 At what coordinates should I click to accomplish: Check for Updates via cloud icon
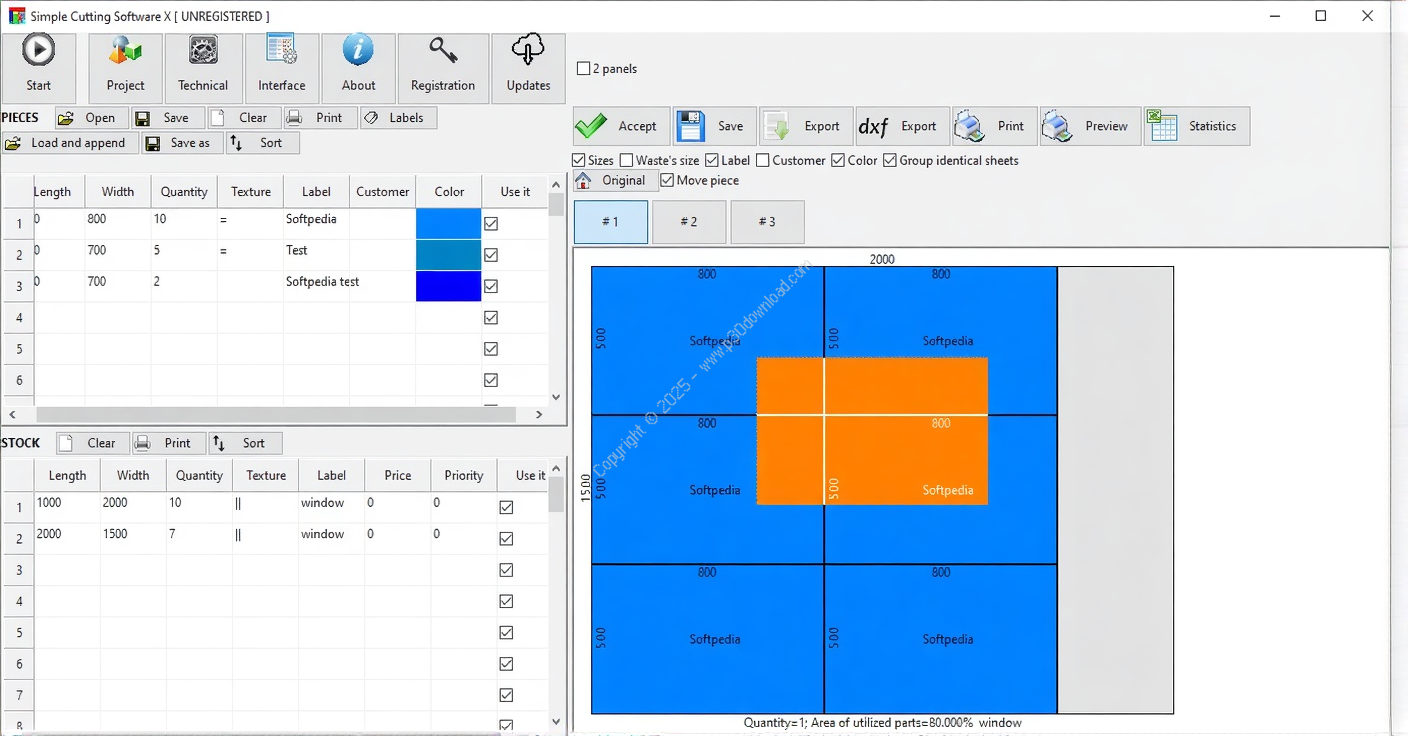coord(528,51)
